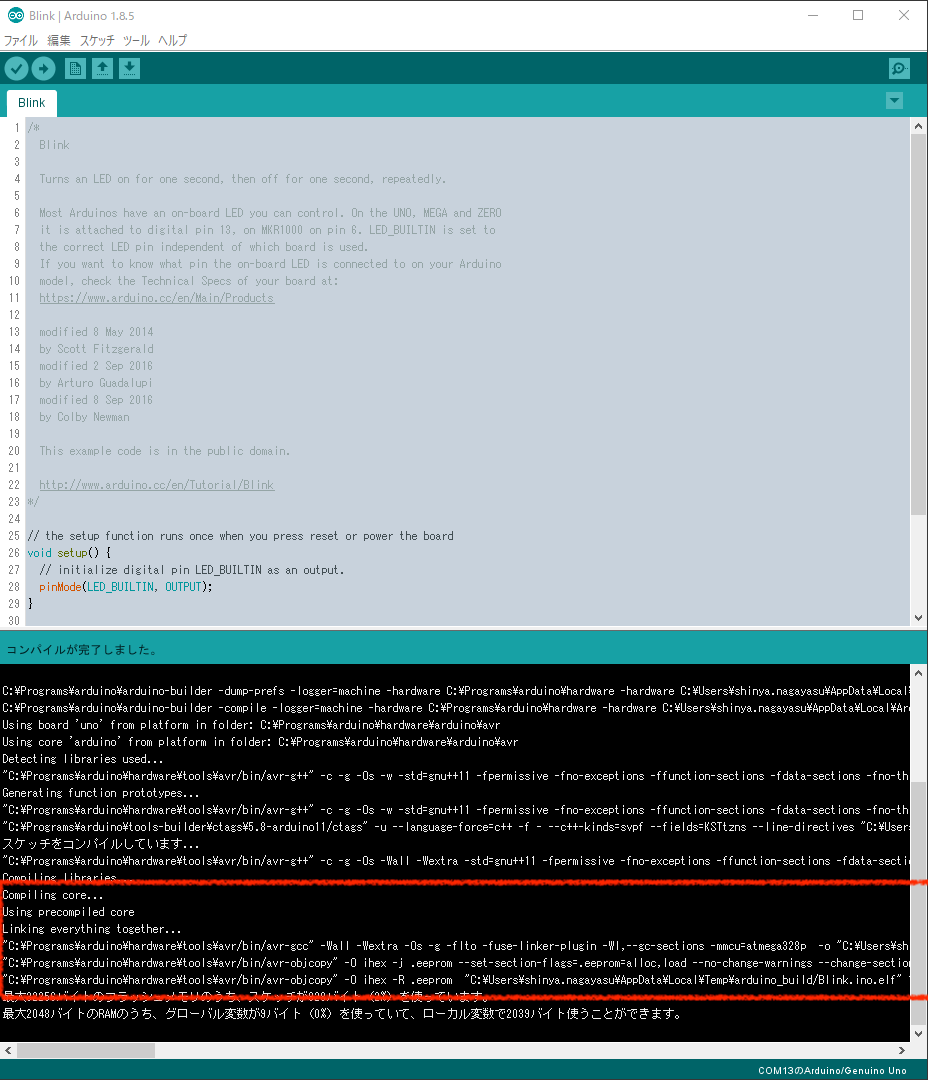Open the 編集 menu
Screen dimensions: 928x1080
click(59, 41)
